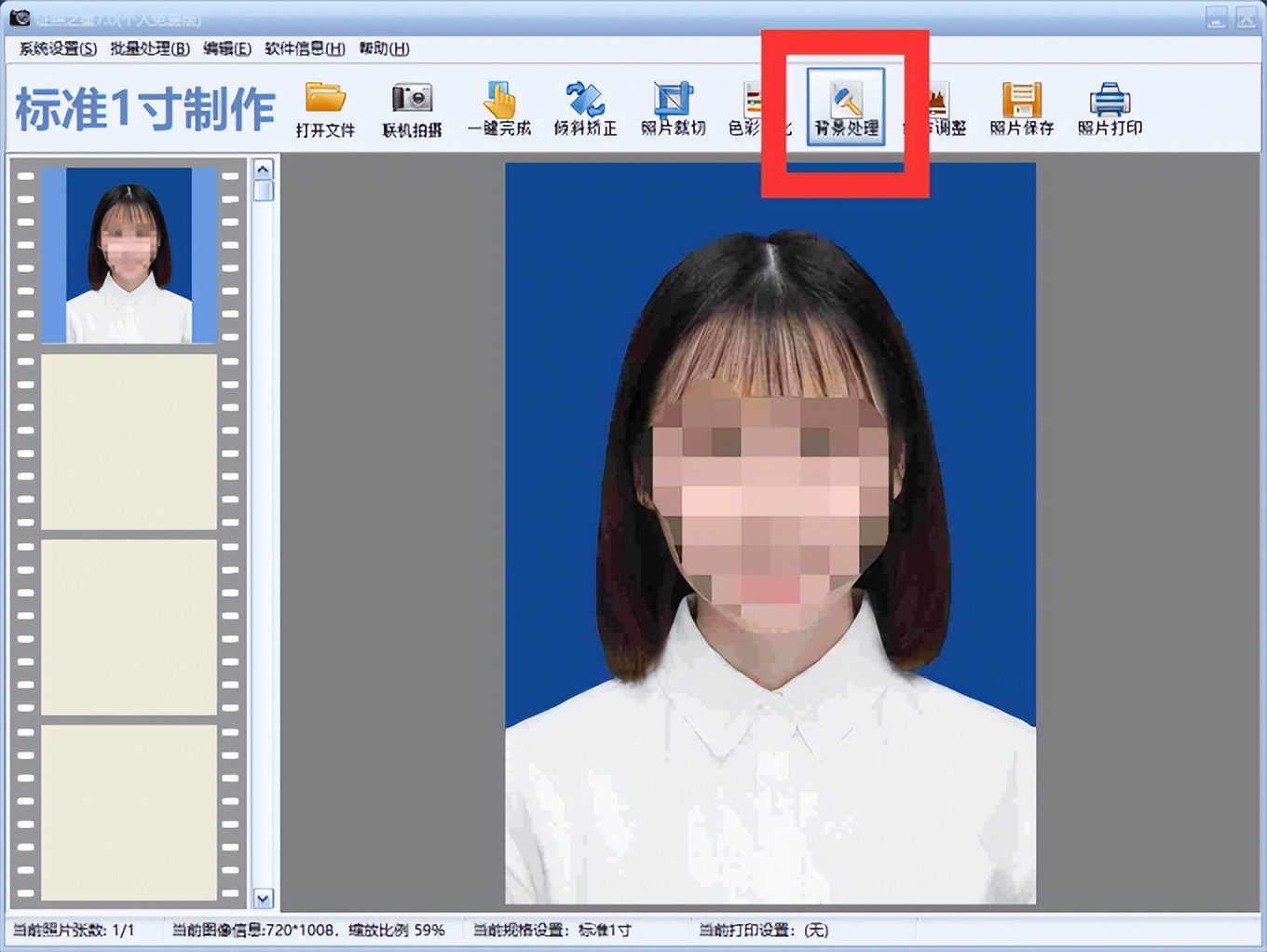Open 背景处理 background processing

tap(846, 108)
